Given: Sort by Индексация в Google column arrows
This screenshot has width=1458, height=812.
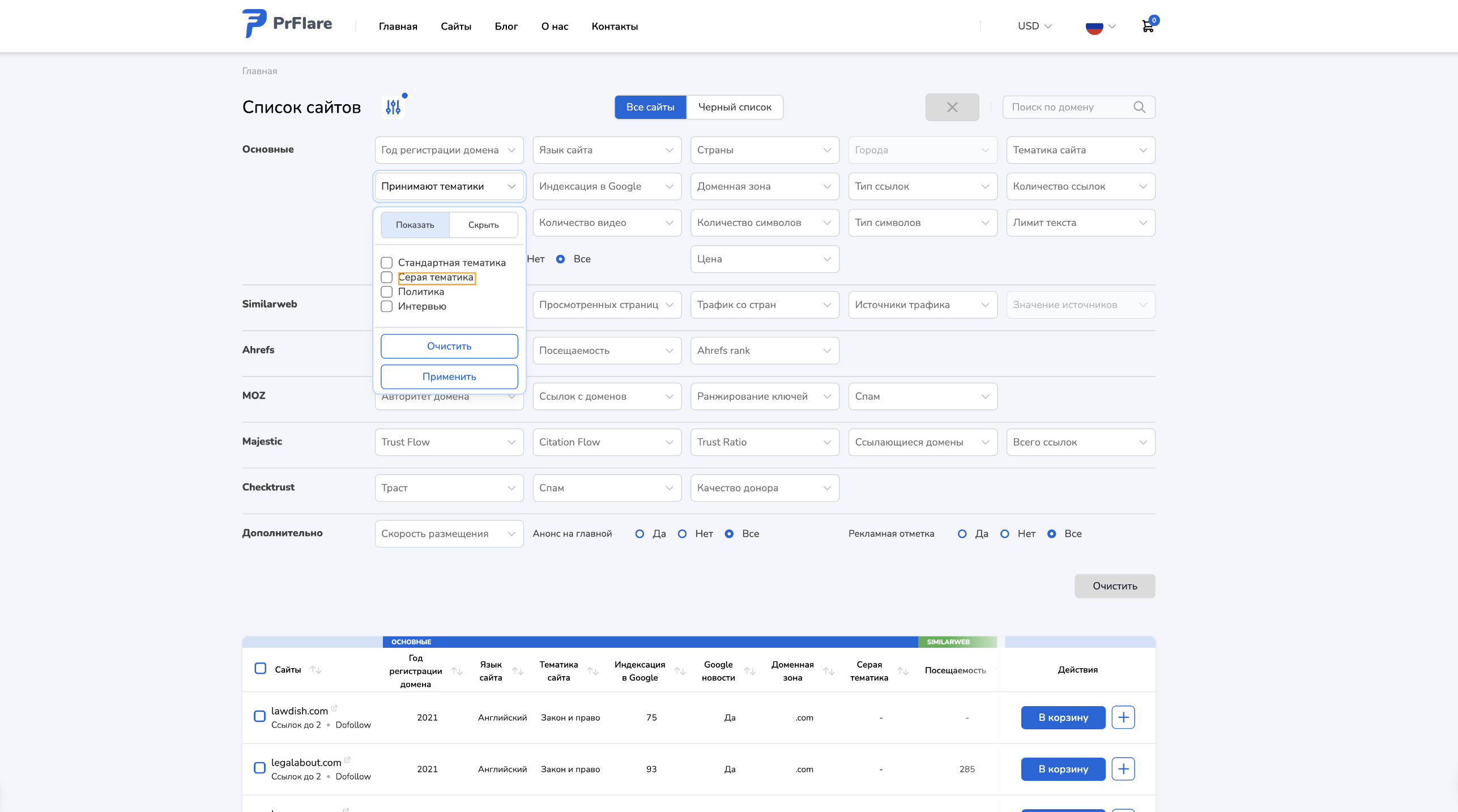Looking at the screenshot, I should (x=680, y=671).
